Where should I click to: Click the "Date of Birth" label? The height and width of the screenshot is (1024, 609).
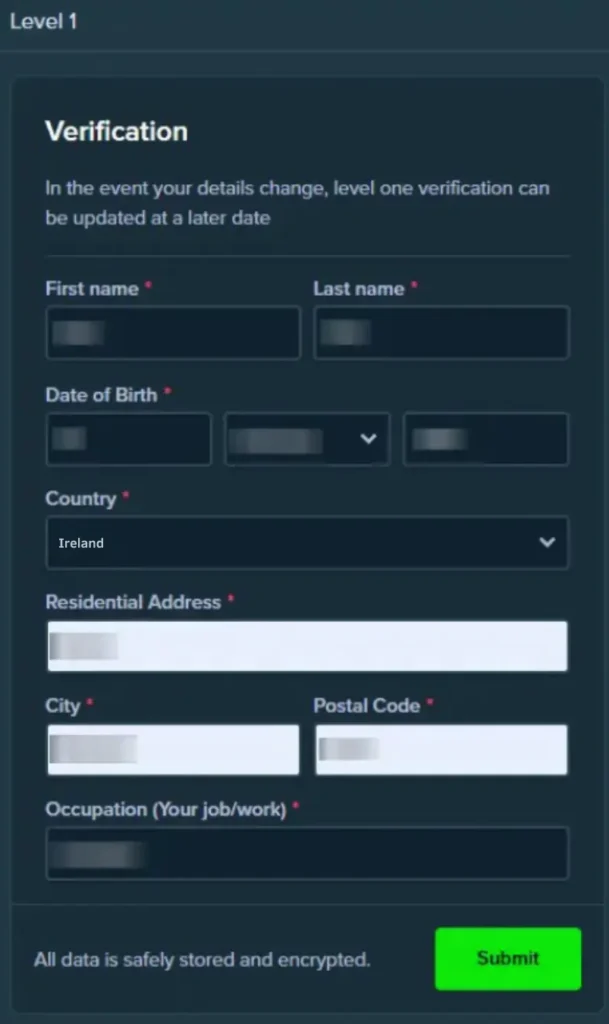click(101, 394)
